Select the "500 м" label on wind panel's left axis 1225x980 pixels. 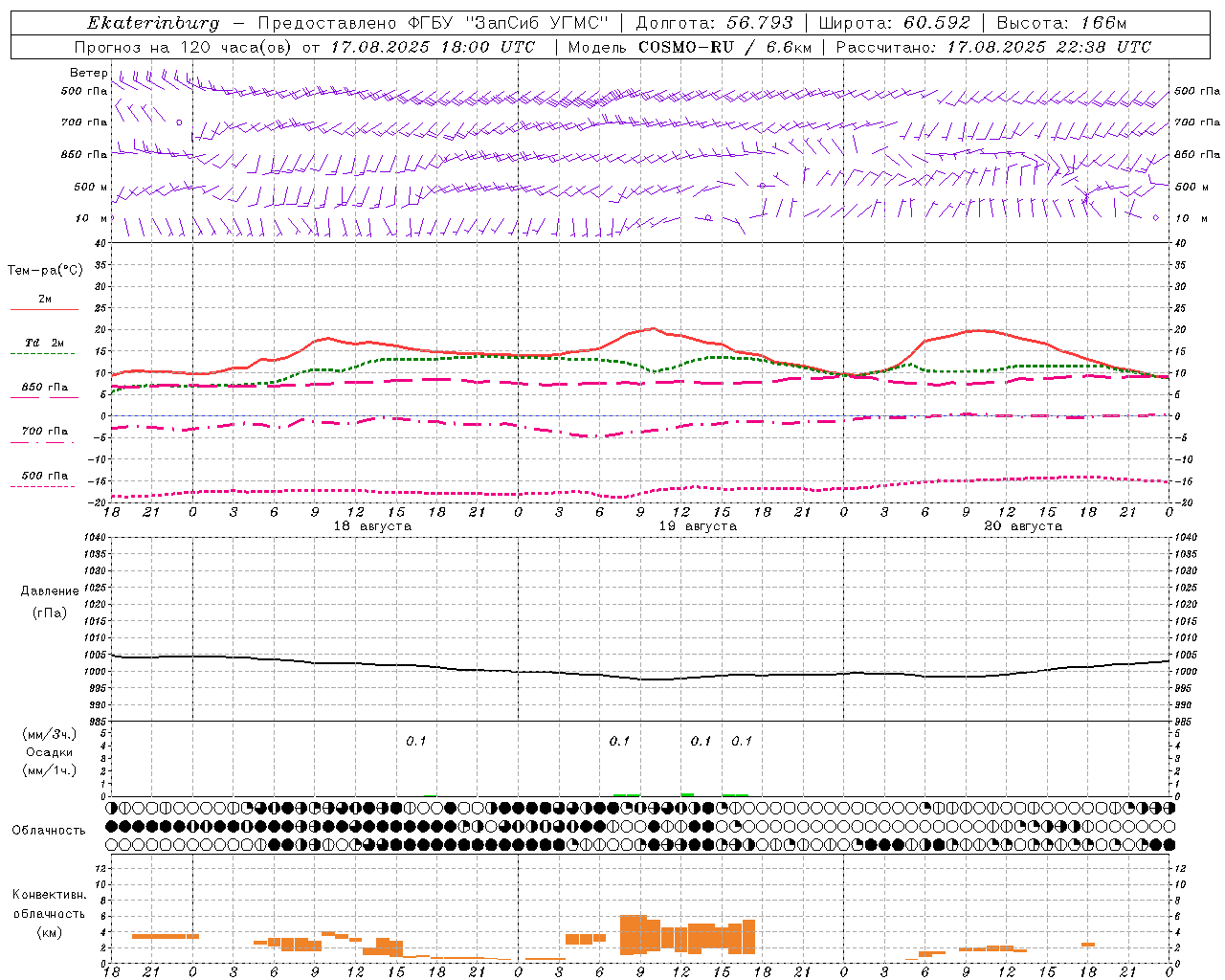pos(91,187)
